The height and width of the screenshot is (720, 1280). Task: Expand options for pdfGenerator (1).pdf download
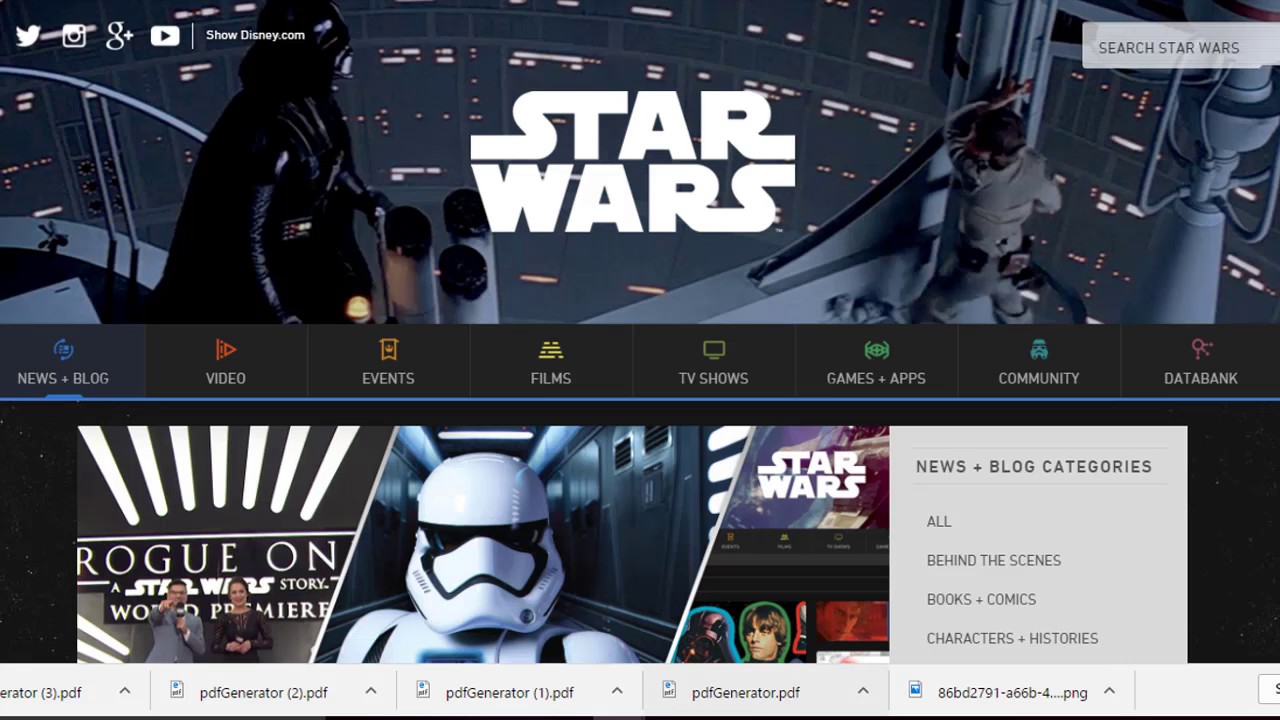(x=617, y=691)
